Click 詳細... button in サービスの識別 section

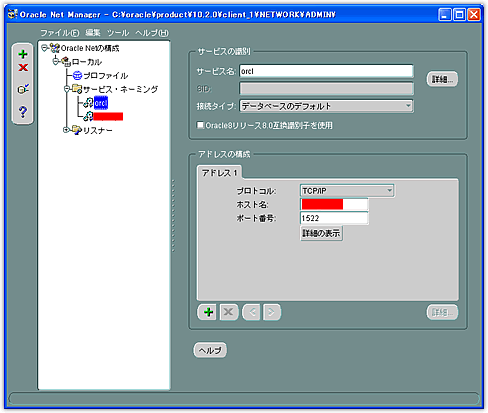pyautogui.click(x=442, y=79)
